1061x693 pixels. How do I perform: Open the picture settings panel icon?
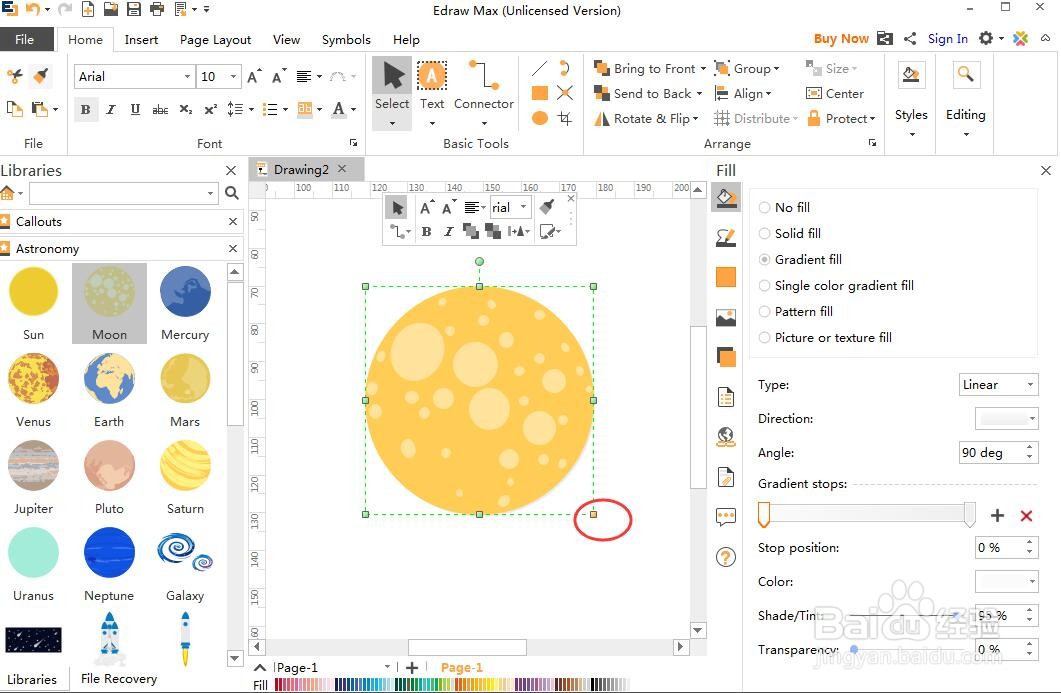point(725,317)
